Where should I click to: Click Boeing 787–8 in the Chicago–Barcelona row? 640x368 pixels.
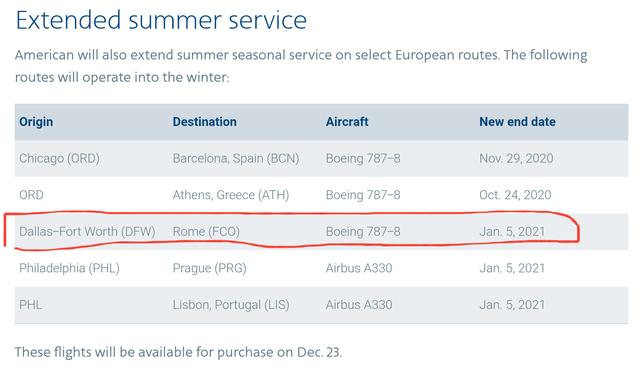pos(363,158)
